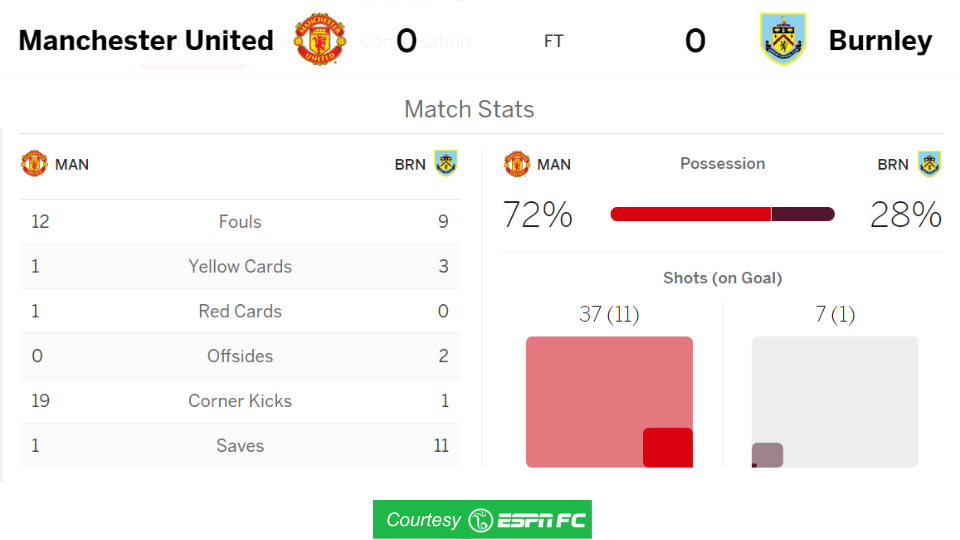Image resolution: width=960 pixels, height=540 pixels.
Task: Open the Courtesy ESPN FC banner
Action: (x=482, y=519)
